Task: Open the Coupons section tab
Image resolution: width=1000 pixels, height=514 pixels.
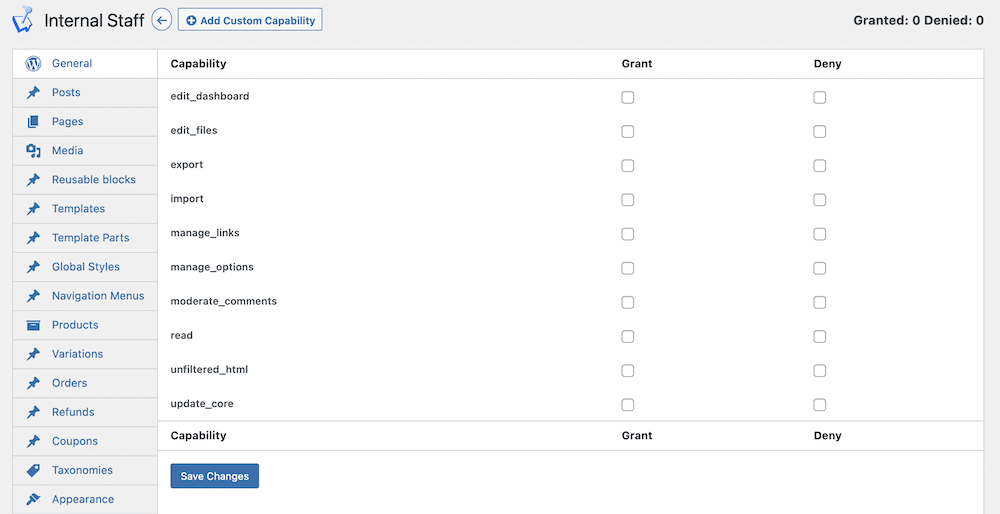Action: [85, 441]
